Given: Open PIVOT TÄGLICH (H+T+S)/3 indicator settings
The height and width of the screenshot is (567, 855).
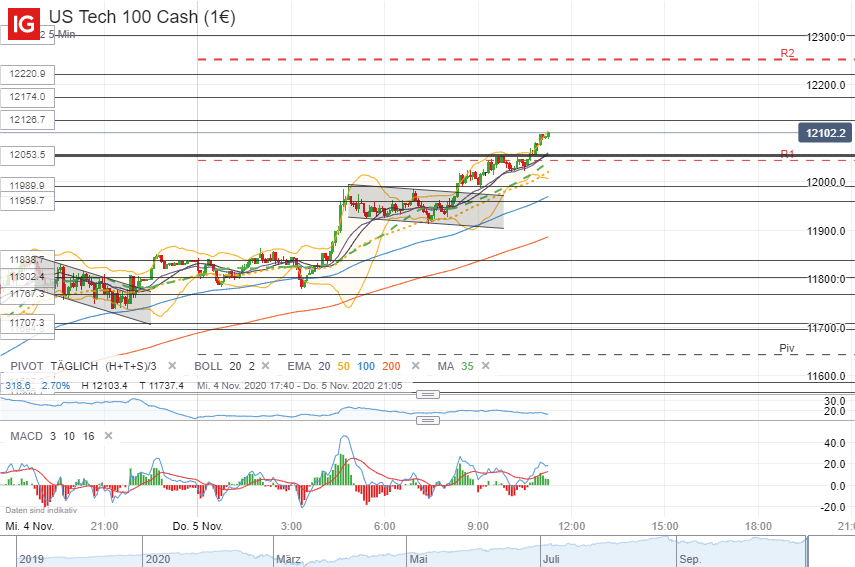Looking at the screenshot, I should pyautogui.click(x=83, y=366).
